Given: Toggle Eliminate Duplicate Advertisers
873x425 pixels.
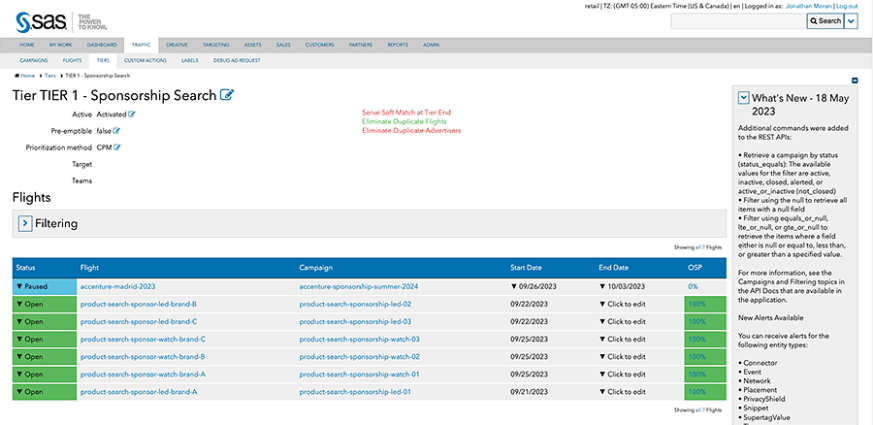Looking at the screenshot, I should [x=411, y=130].
